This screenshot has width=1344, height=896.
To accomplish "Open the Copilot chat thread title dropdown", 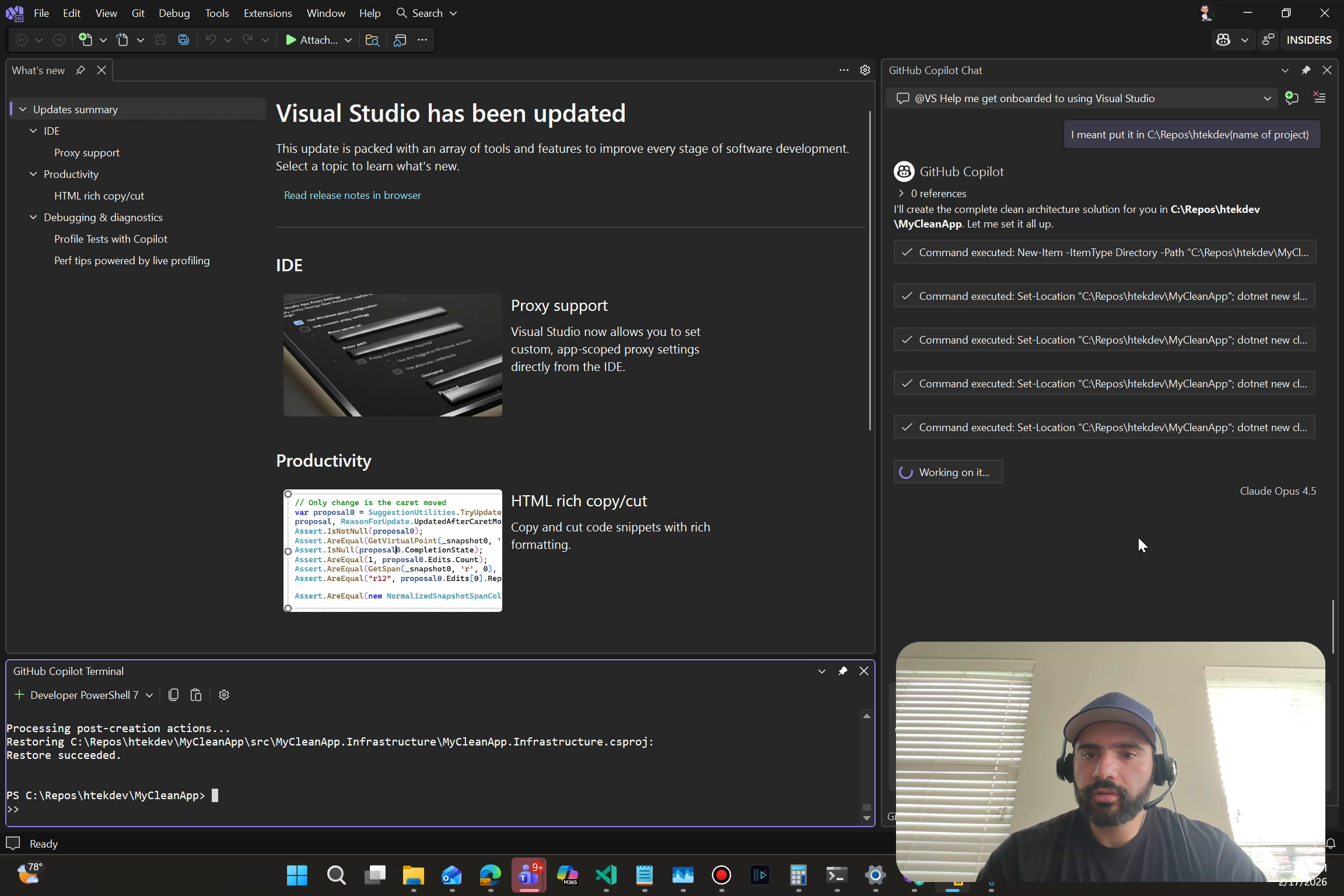I will pyautogui.click(x=1267, y=98).
